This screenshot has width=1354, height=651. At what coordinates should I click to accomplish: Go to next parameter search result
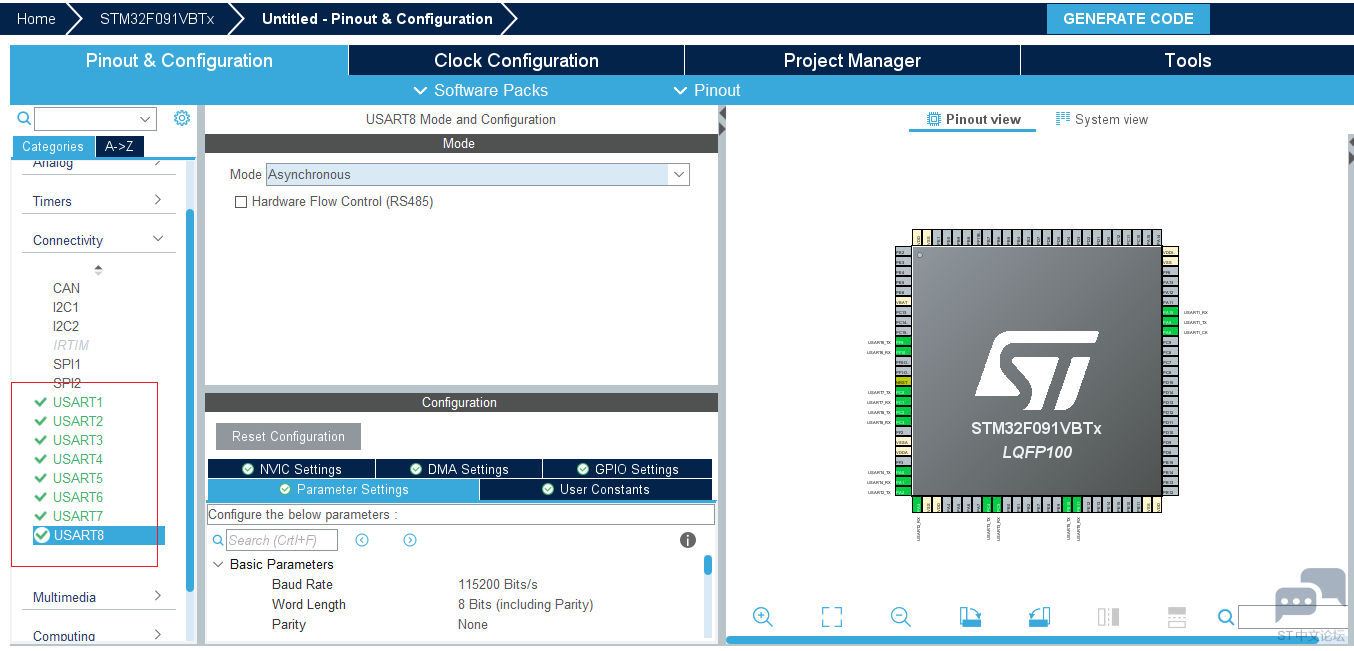pos(410,540)
